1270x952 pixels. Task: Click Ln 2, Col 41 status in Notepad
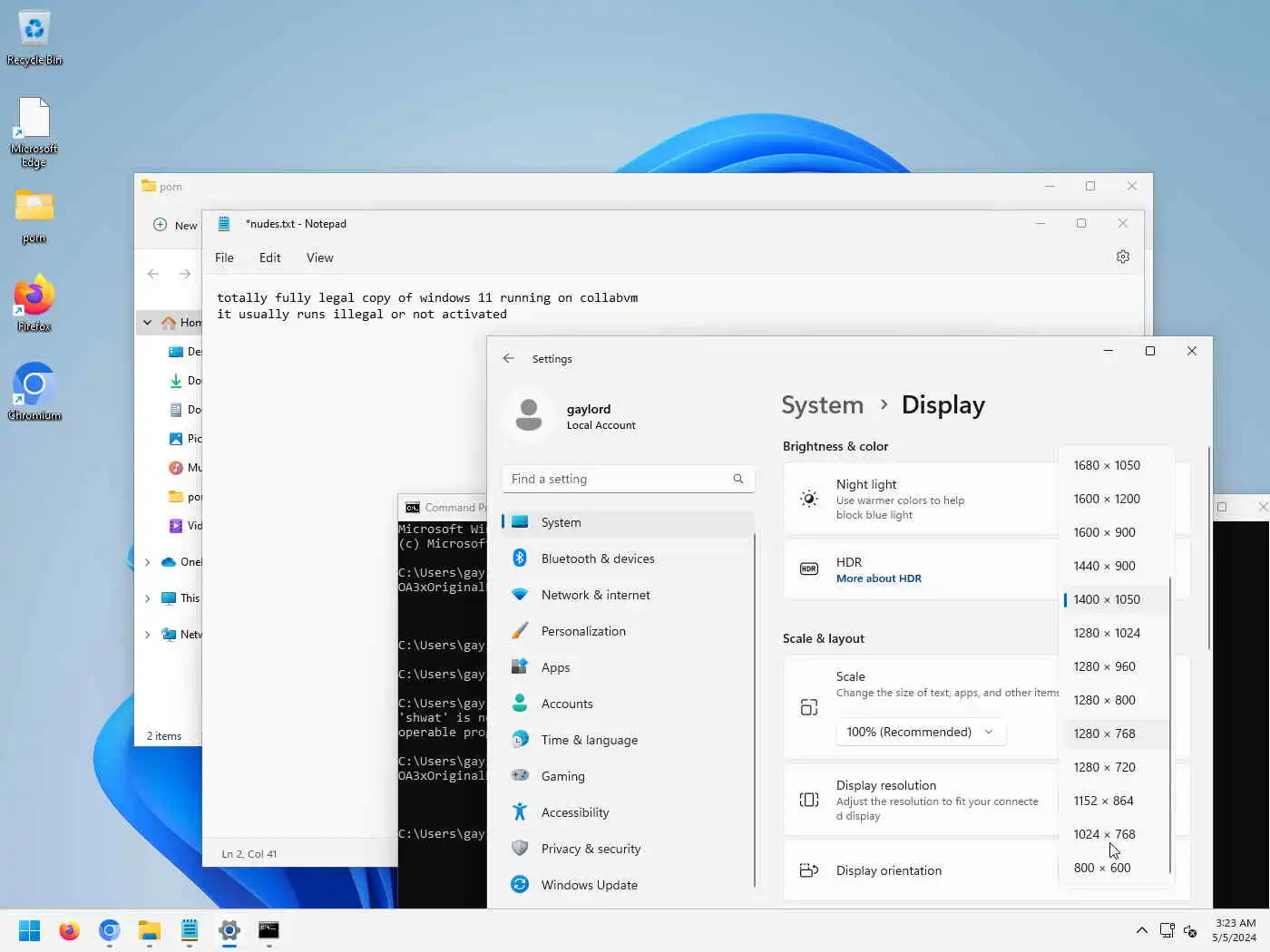pos(249,854)
